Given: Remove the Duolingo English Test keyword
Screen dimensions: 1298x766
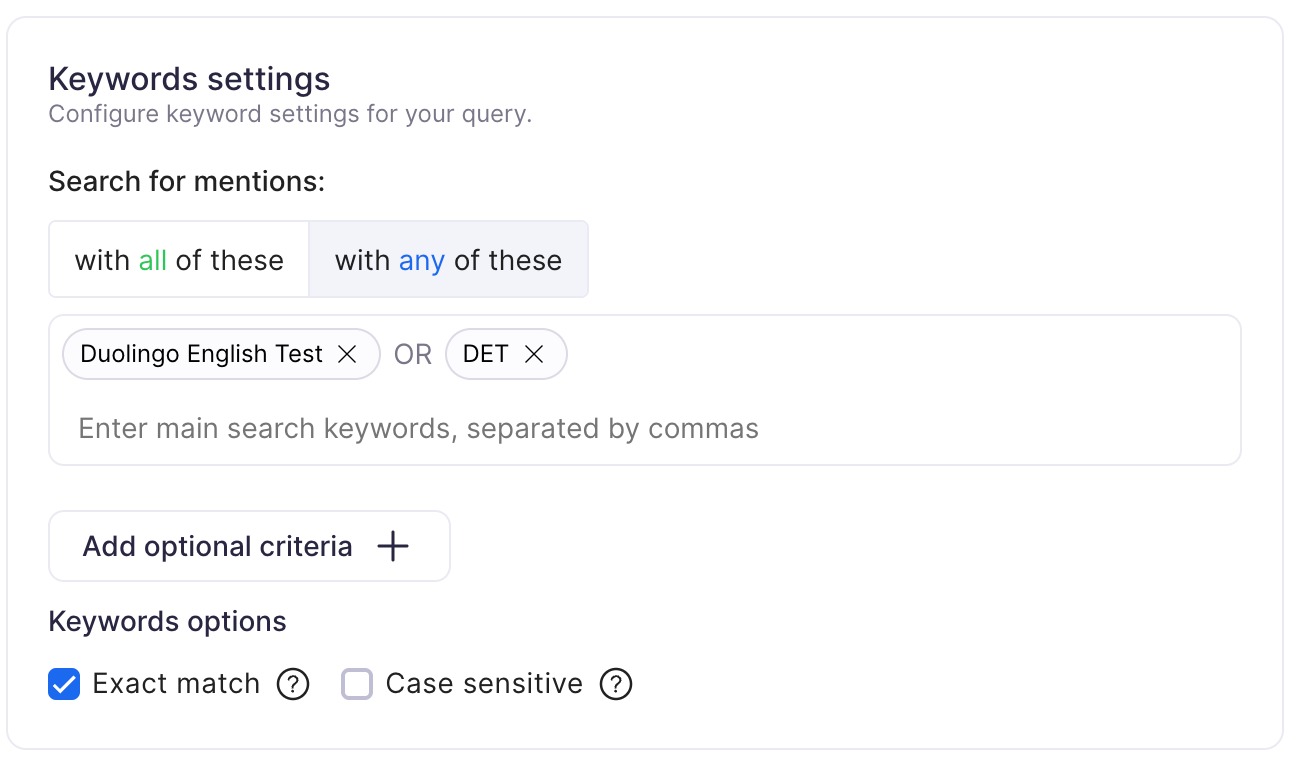Looking at the screenshot, I should 348,354.
